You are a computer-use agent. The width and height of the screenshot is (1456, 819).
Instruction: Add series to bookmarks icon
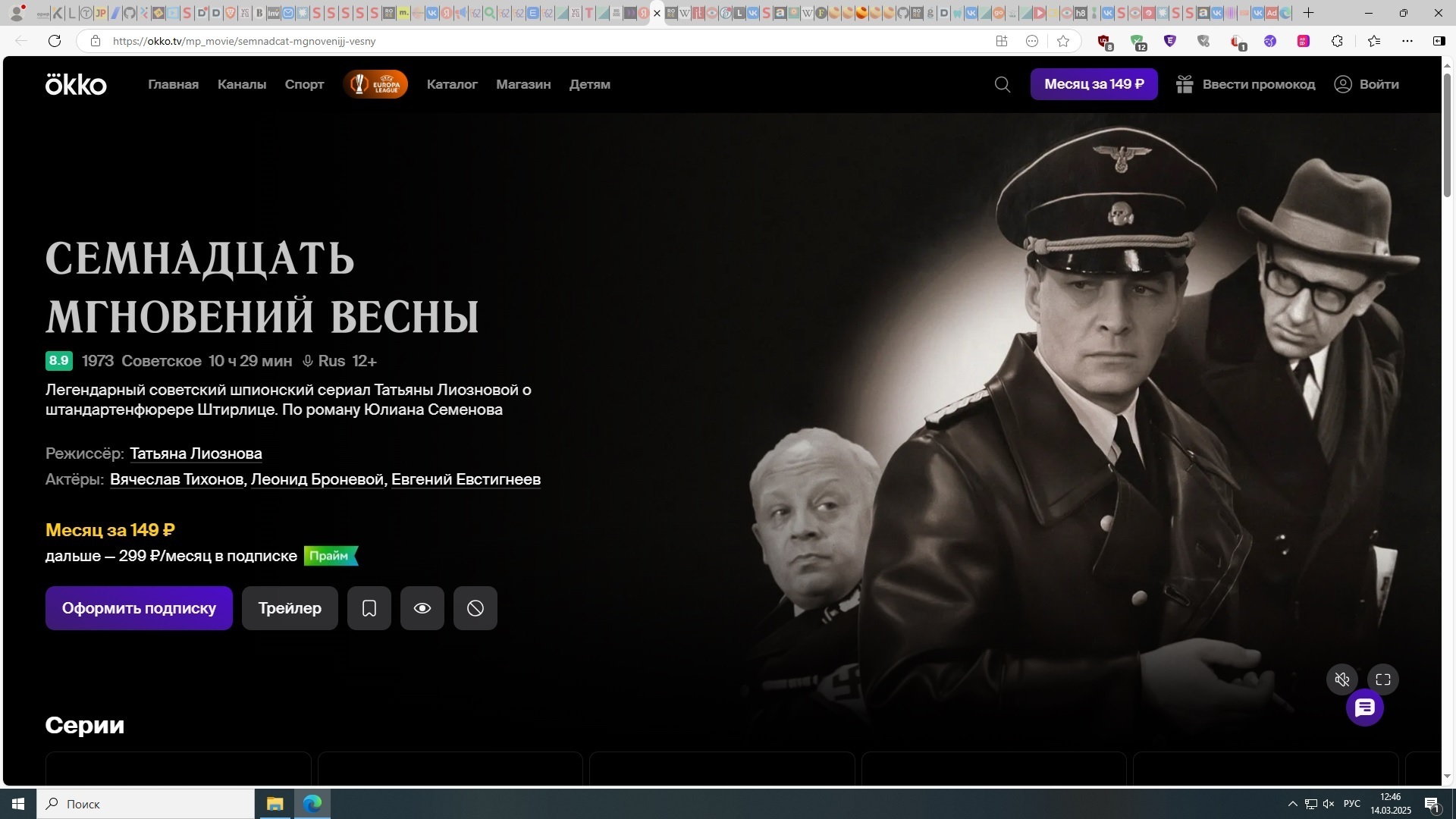click(x=369, y=608)
